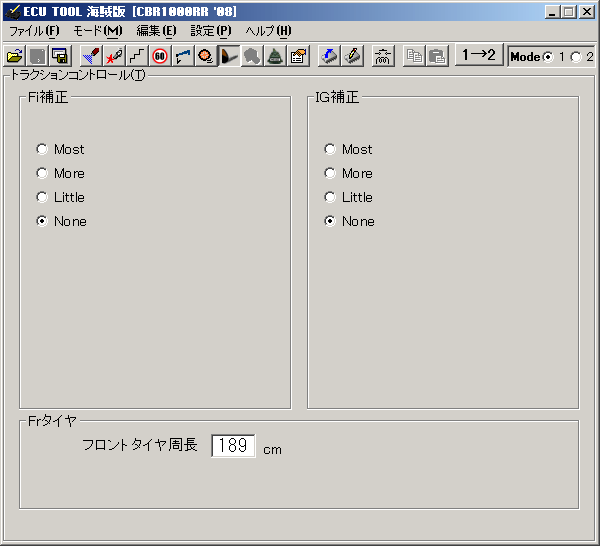Open a file with the folder icon

click(15, 56)
